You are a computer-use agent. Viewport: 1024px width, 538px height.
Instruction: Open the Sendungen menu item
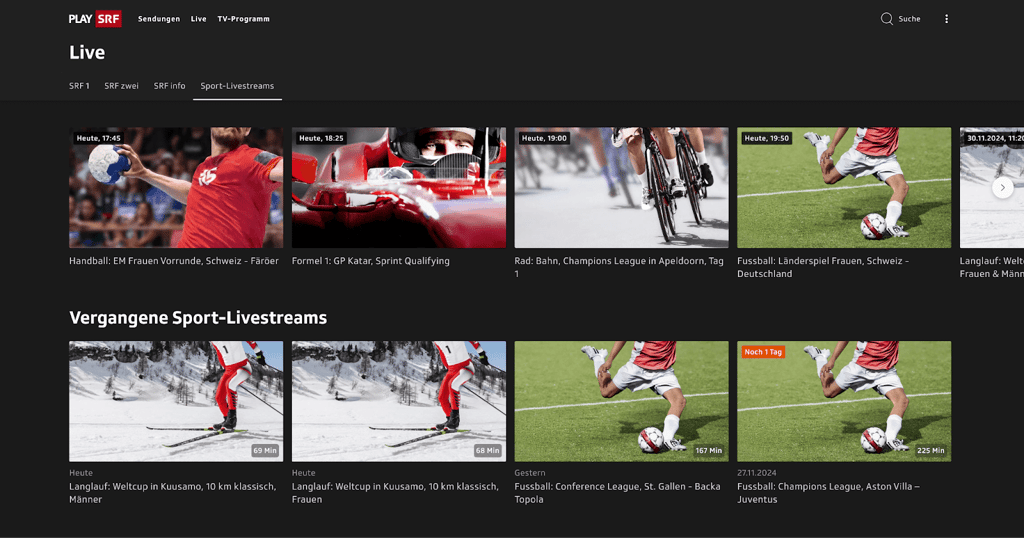coord(159,19)
